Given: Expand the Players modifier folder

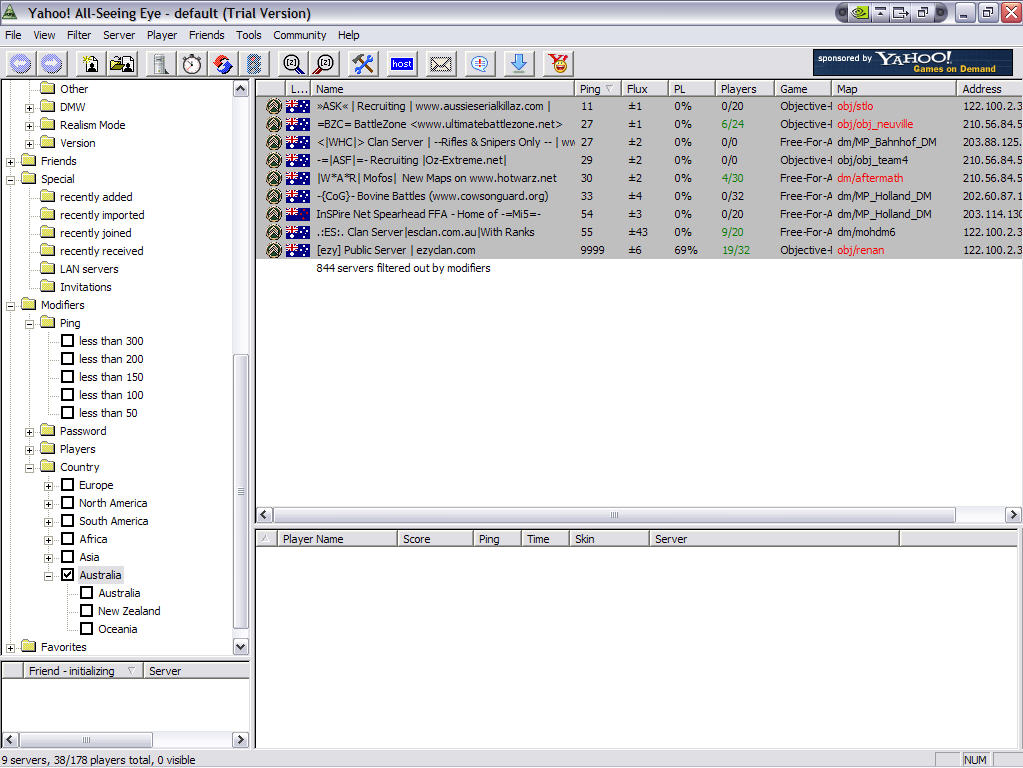Looking at the screenshot, I should click(29, 450).
